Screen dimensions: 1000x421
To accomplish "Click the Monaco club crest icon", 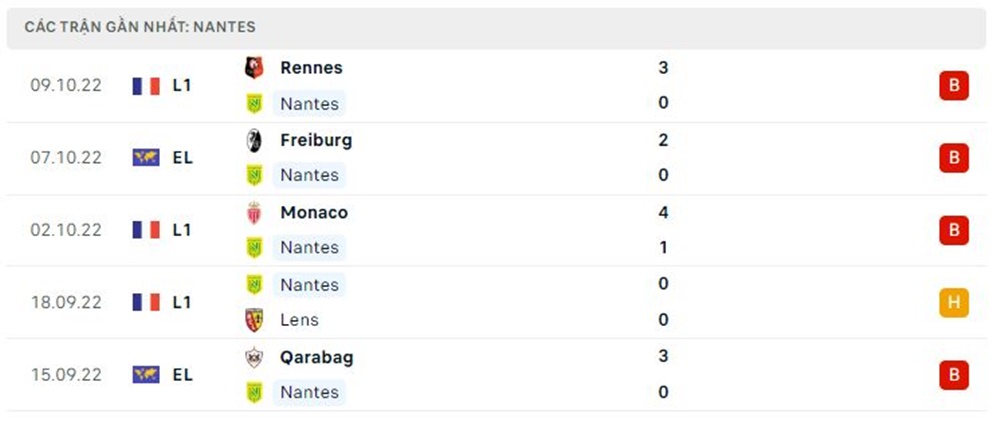I will (254, 213).
